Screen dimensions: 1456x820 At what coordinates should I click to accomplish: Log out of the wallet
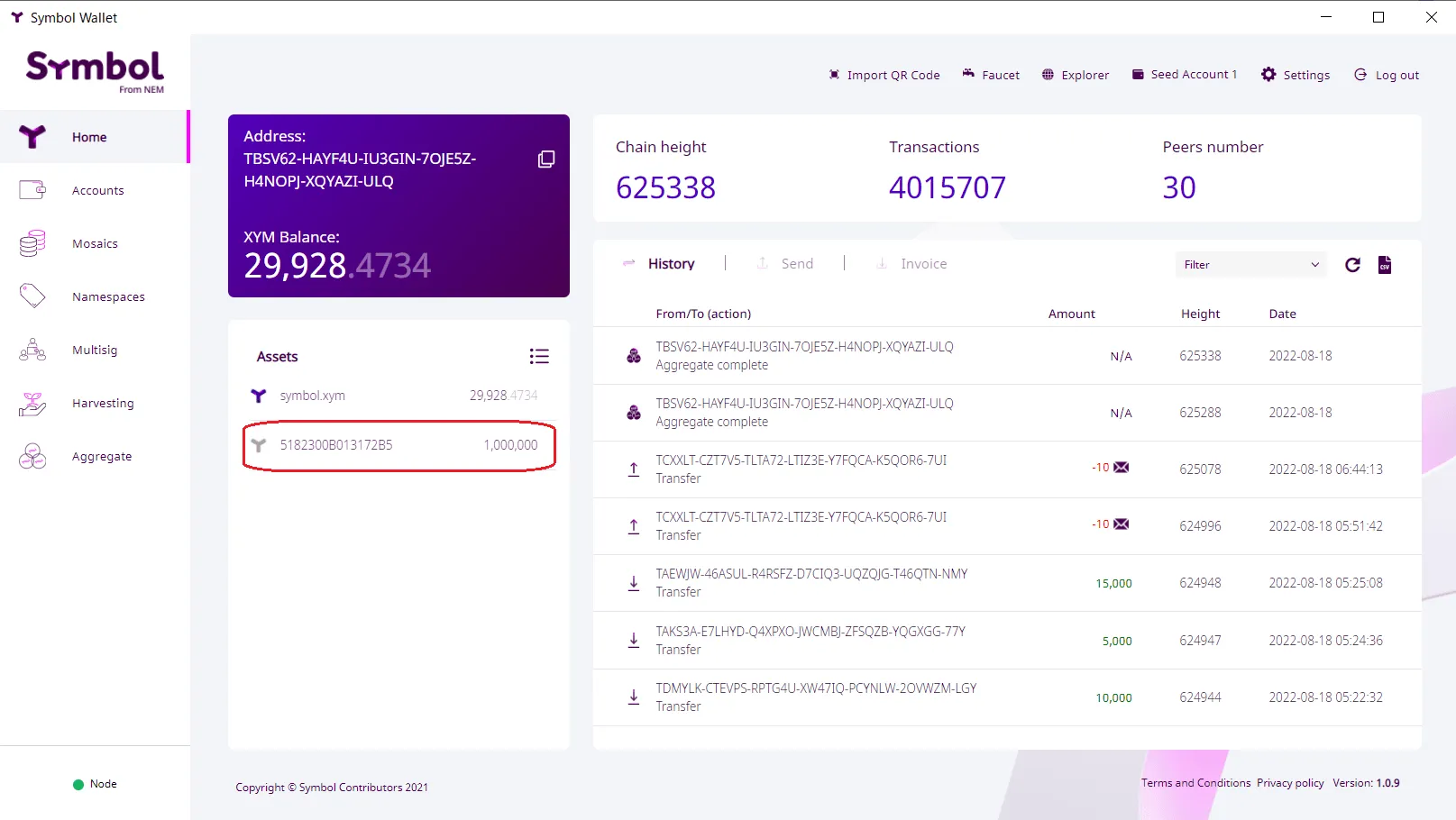click(x=1387, y=75)
